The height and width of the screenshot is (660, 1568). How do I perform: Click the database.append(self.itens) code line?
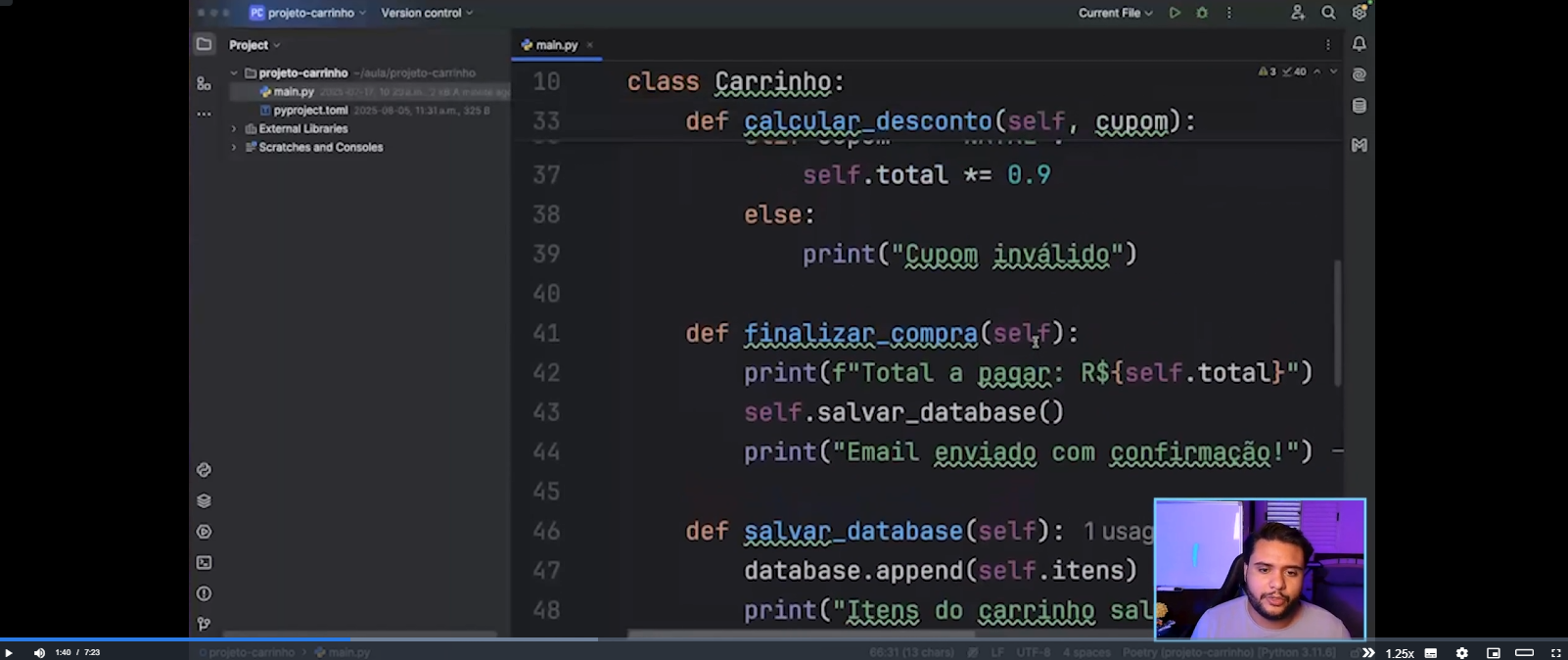click(x=941, y=571)
